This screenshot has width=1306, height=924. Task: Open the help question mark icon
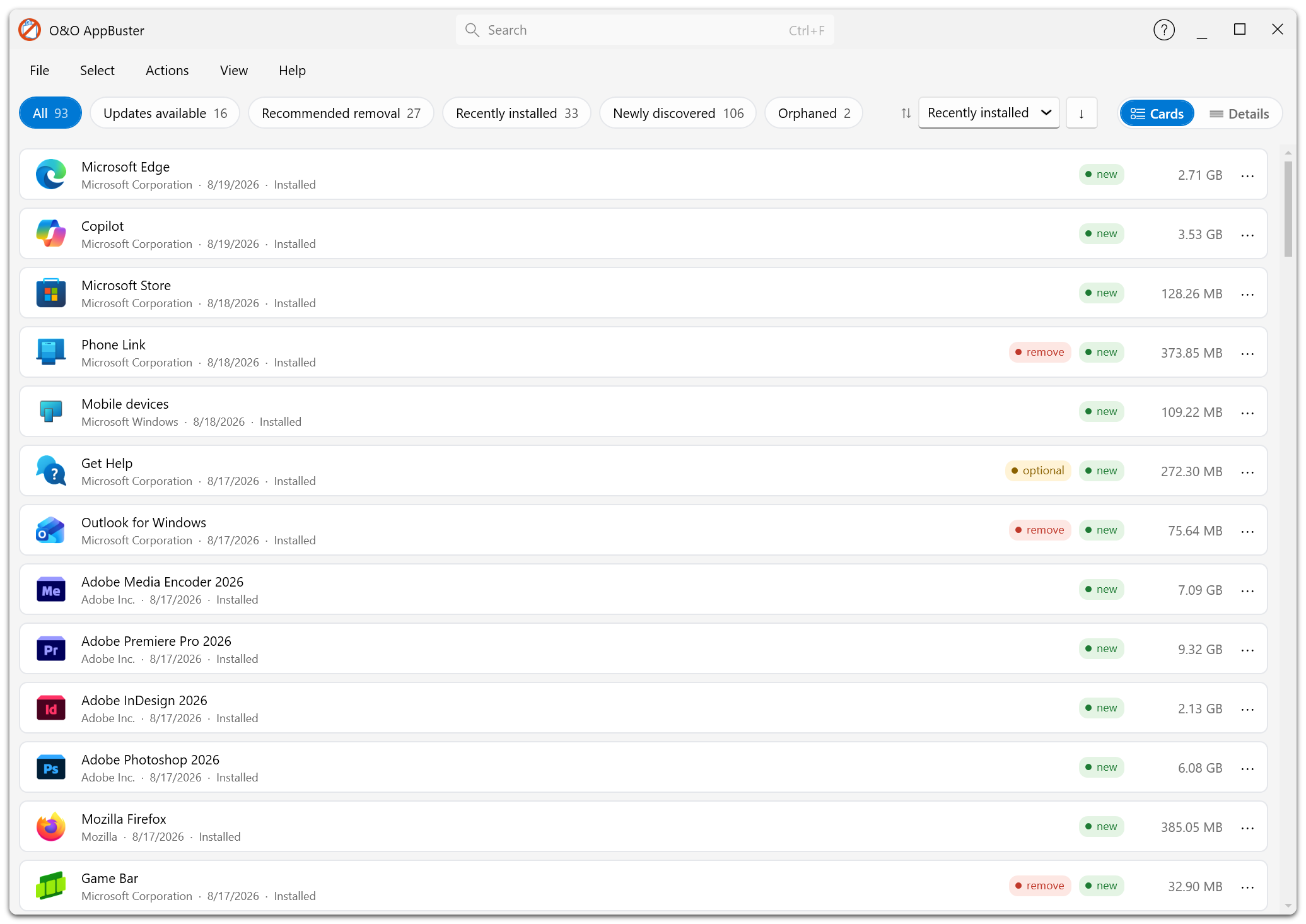(x=1164, y=30)
